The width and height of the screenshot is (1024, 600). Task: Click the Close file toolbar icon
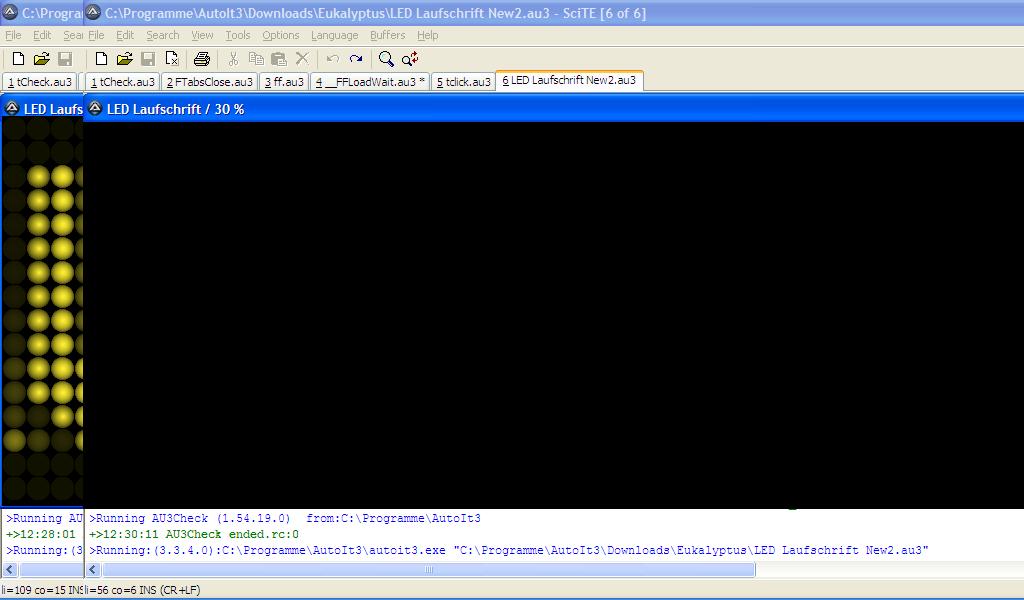pyautogui.click(x=172, y=59)
